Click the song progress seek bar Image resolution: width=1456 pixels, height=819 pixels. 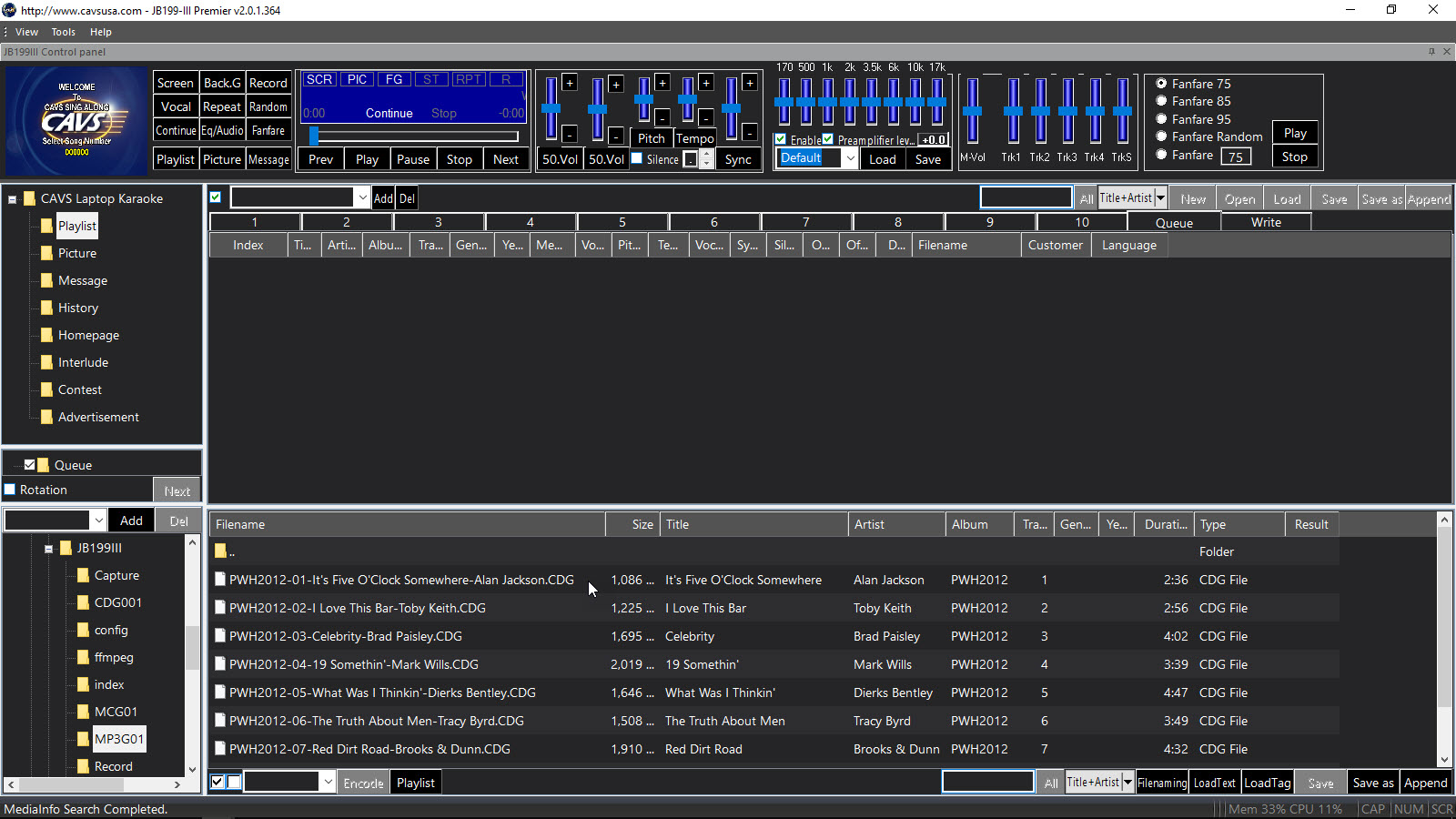click(x=414, y=136)
